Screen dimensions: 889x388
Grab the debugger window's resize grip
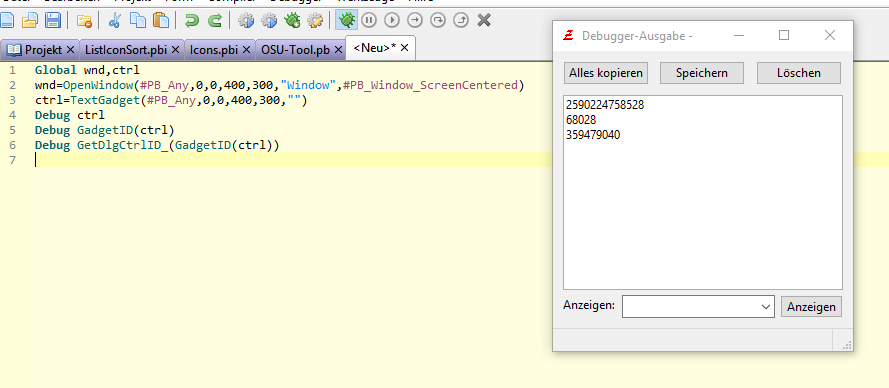coord(847,345)
